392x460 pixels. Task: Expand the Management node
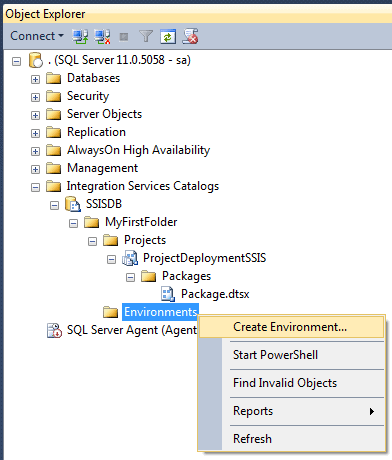pyautogui.click(x=35, y=169)
